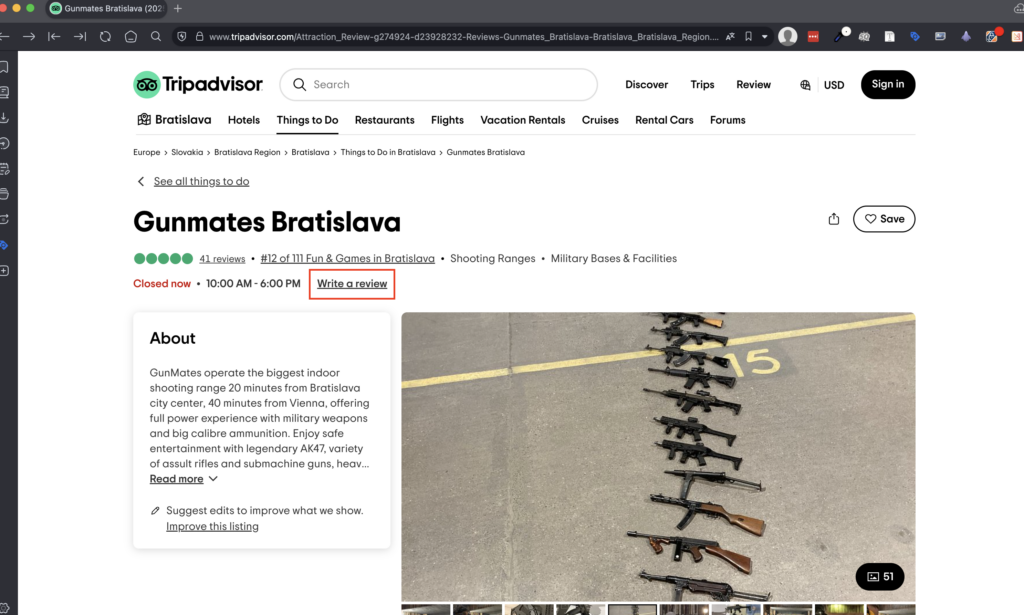Open the Forums tab
This screenshot has width=1024, height=615.
[x=728, y=120]
